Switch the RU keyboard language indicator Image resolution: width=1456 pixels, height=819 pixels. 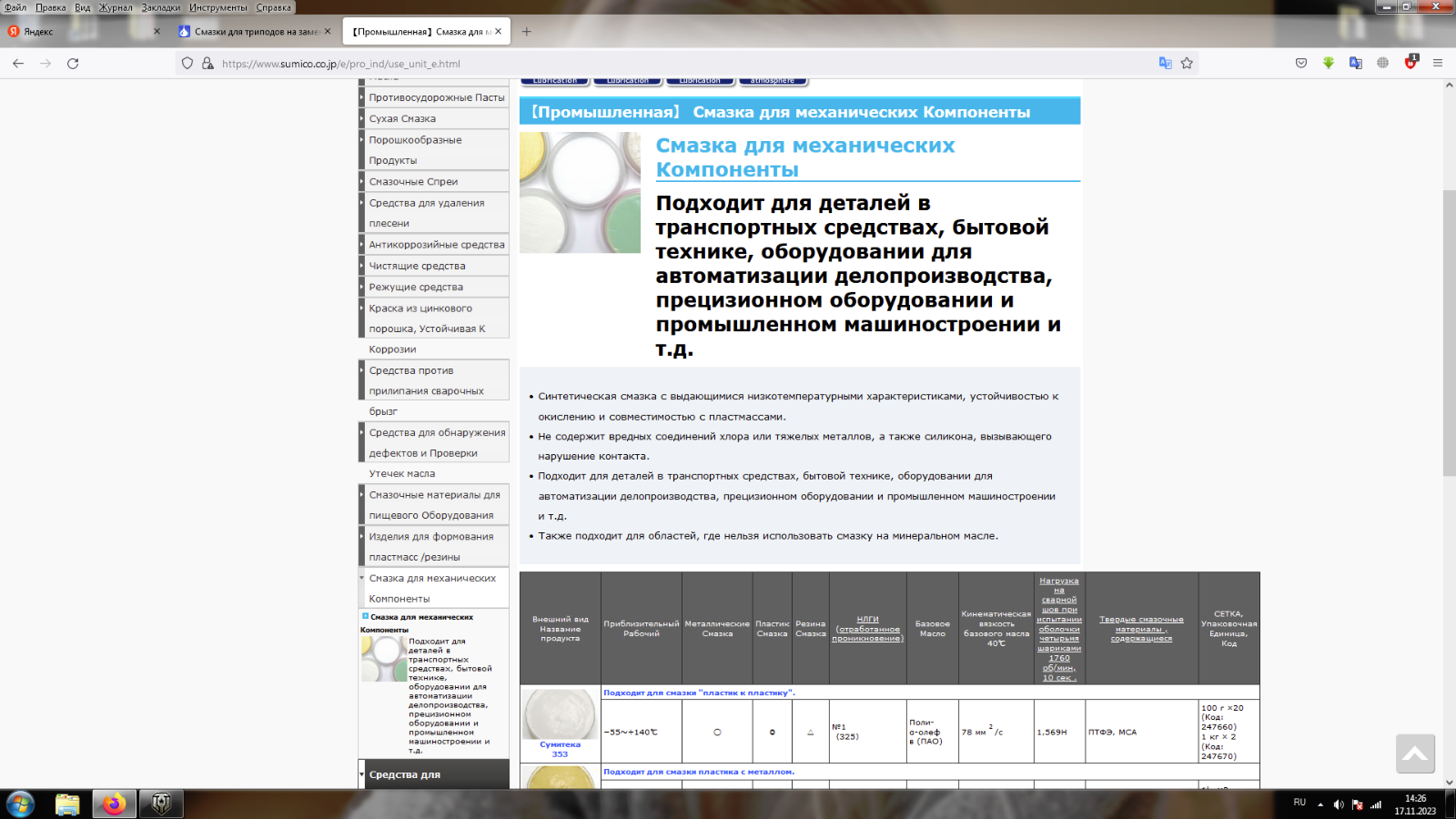[x=1299, y=803]
